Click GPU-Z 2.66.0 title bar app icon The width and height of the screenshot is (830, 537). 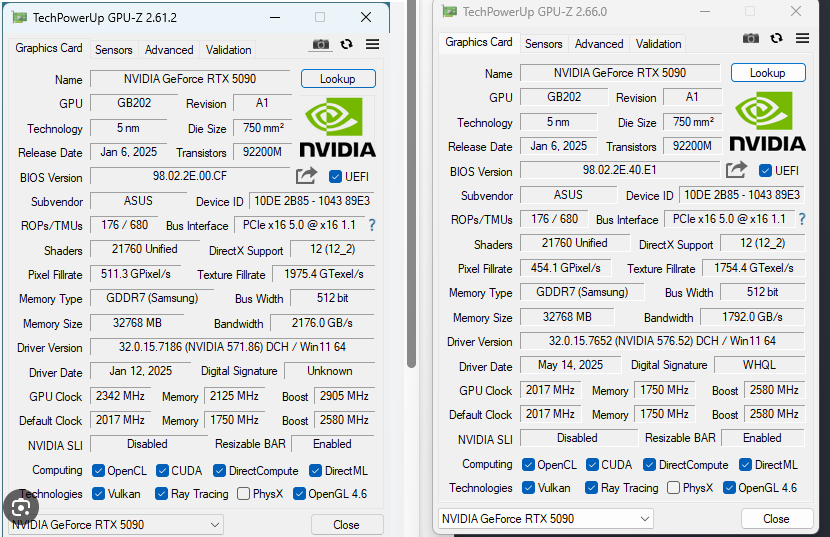449,11
